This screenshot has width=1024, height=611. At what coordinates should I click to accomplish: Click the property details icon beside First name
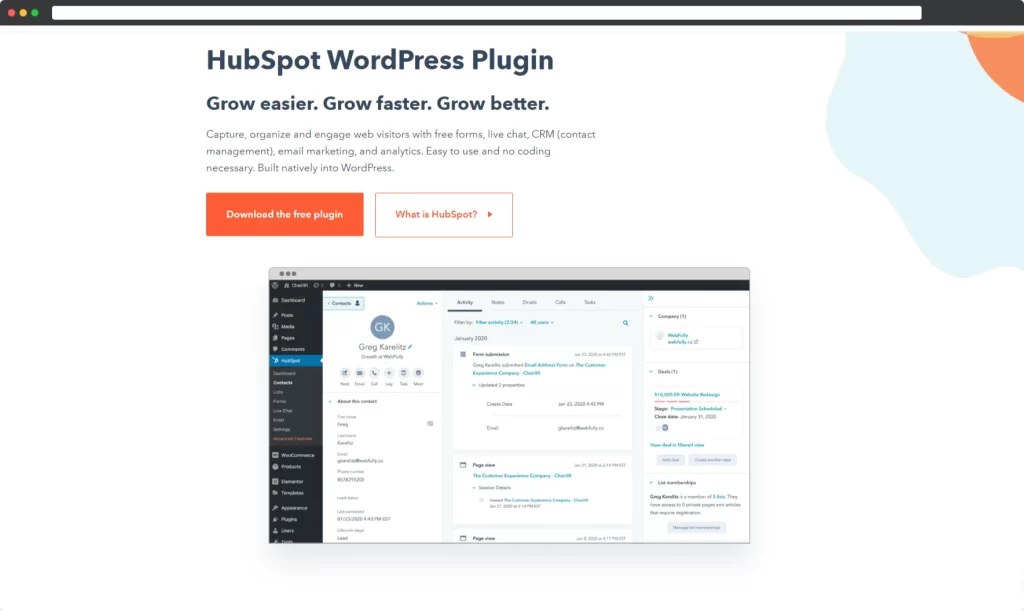pos(430,424)
